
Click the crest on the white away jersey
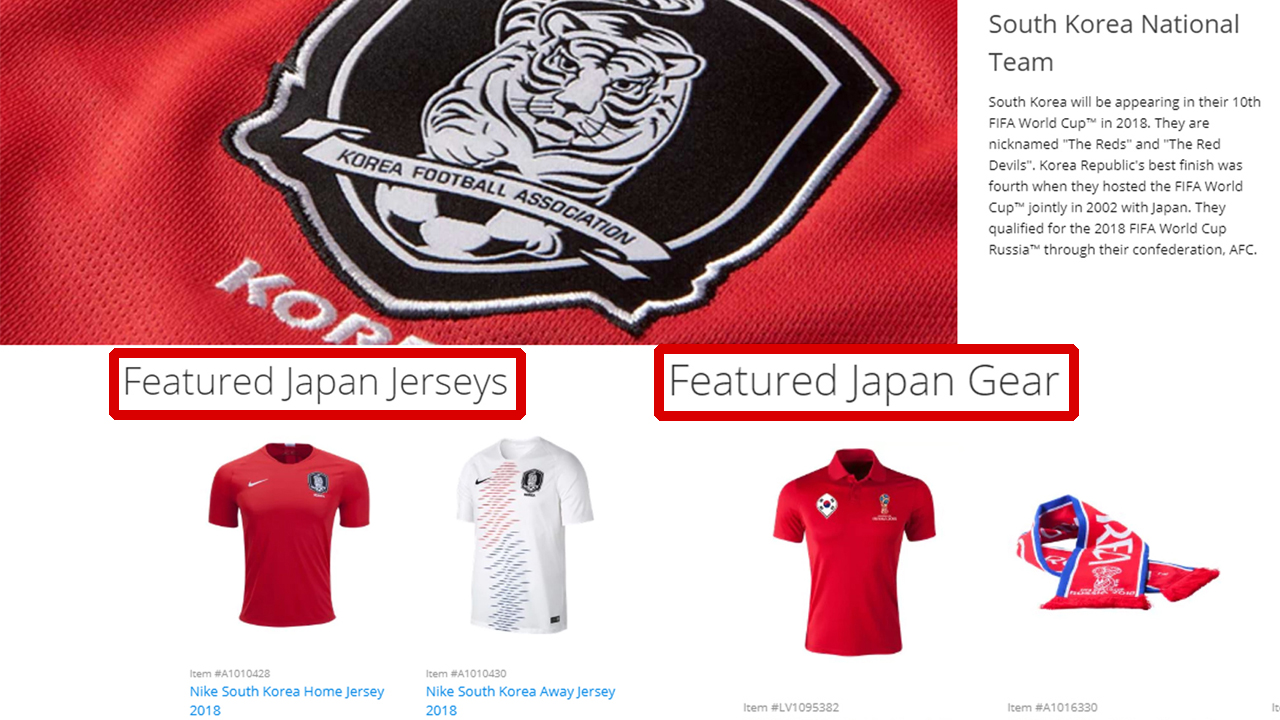click(x=531, y=481)
